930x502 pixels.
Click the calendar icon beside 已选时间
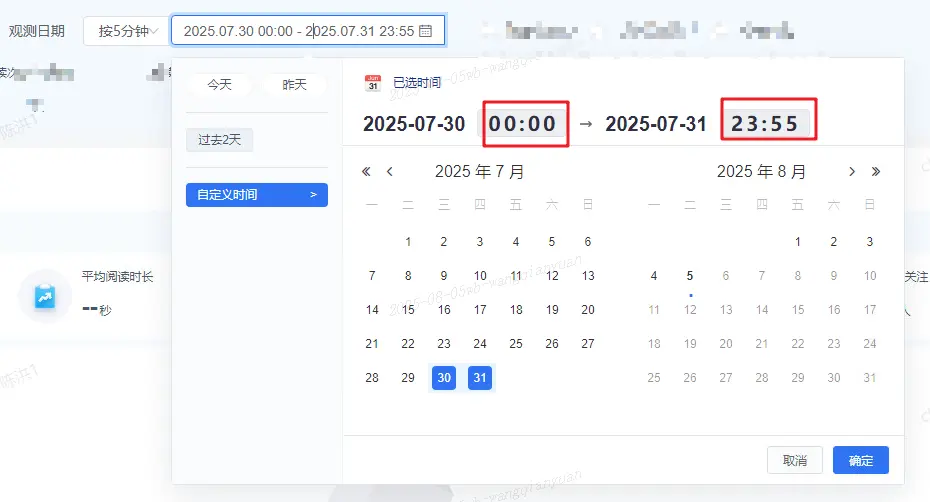coord(372,83)
